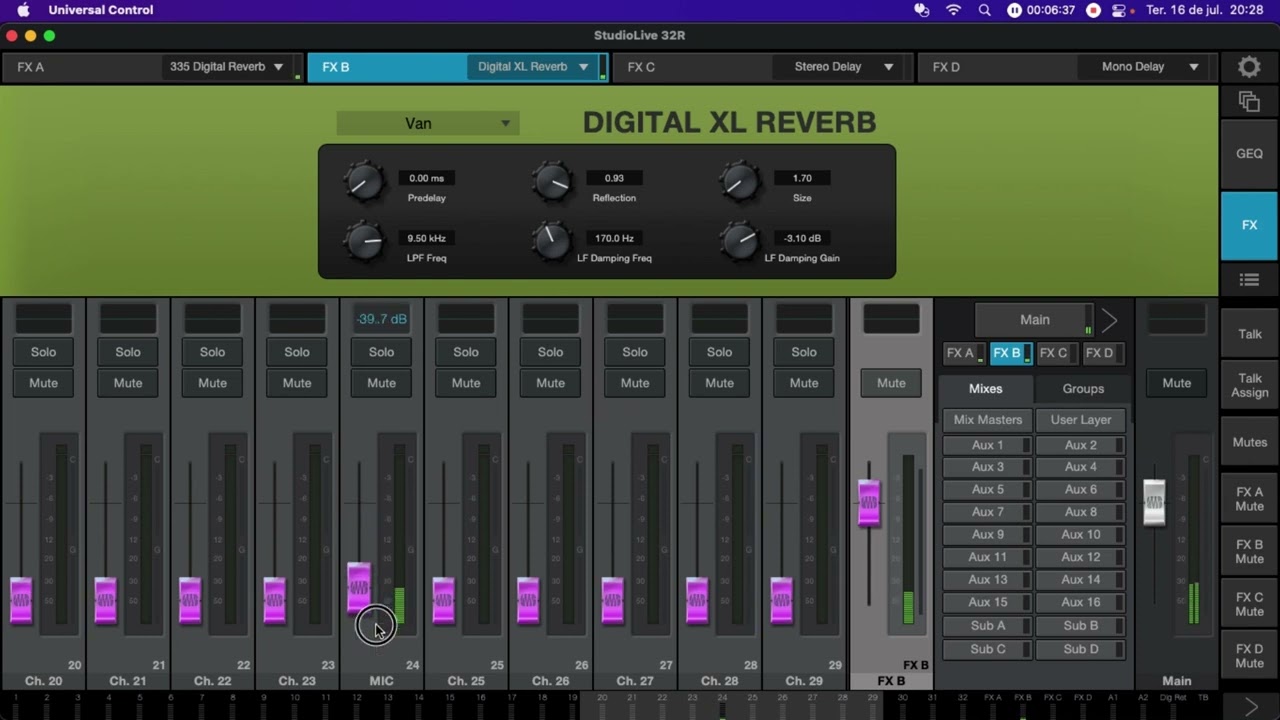The image size is (1280, 720).
Task: Open the Van preset dropdown
Action: (427, 124)
